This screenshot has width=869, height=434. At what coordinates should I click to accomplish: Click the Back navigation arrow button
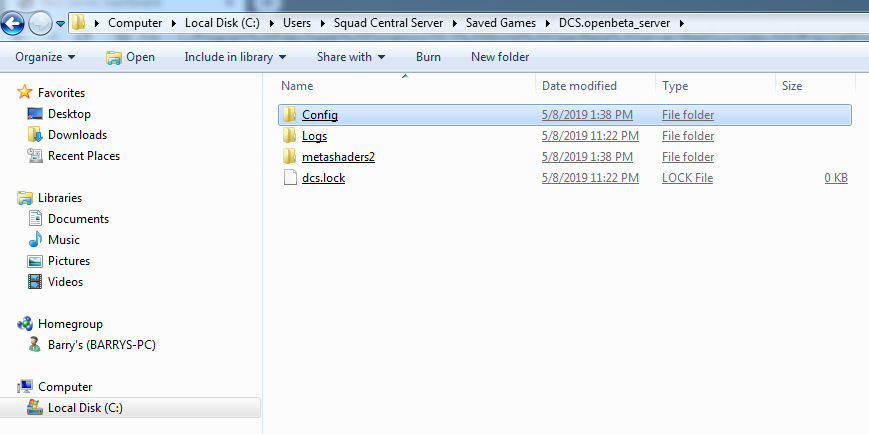(13, 23)
